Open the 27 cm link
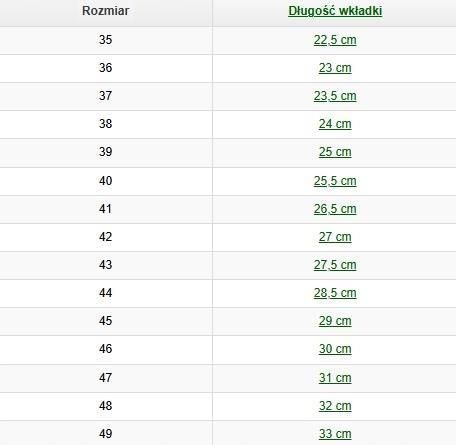 [x=335, y=237]
